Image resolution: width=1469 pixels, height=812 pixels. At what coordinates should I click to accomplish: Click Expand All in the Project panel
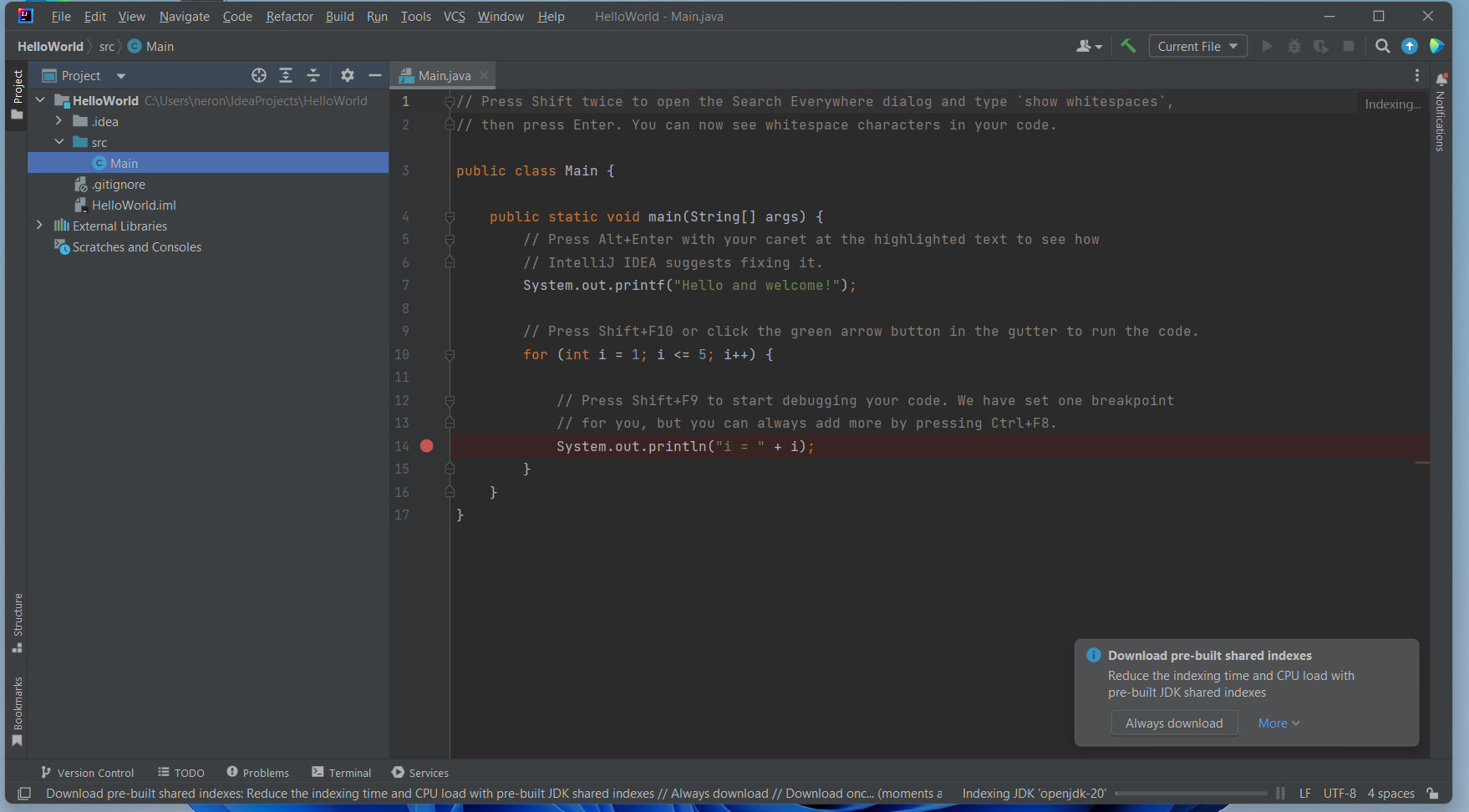click(286, 75)
